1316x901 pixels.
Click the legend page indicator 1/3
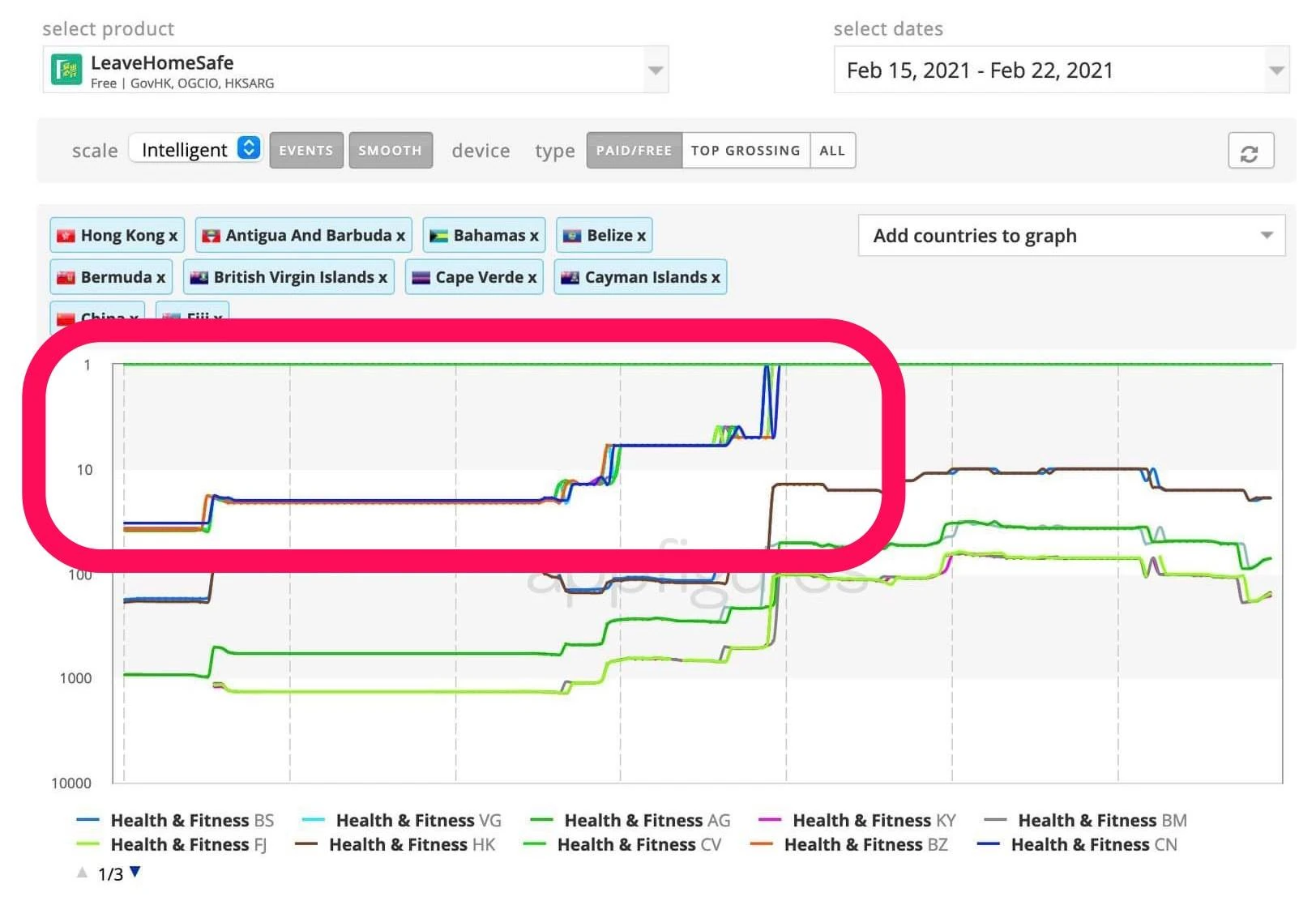(110, 874)
